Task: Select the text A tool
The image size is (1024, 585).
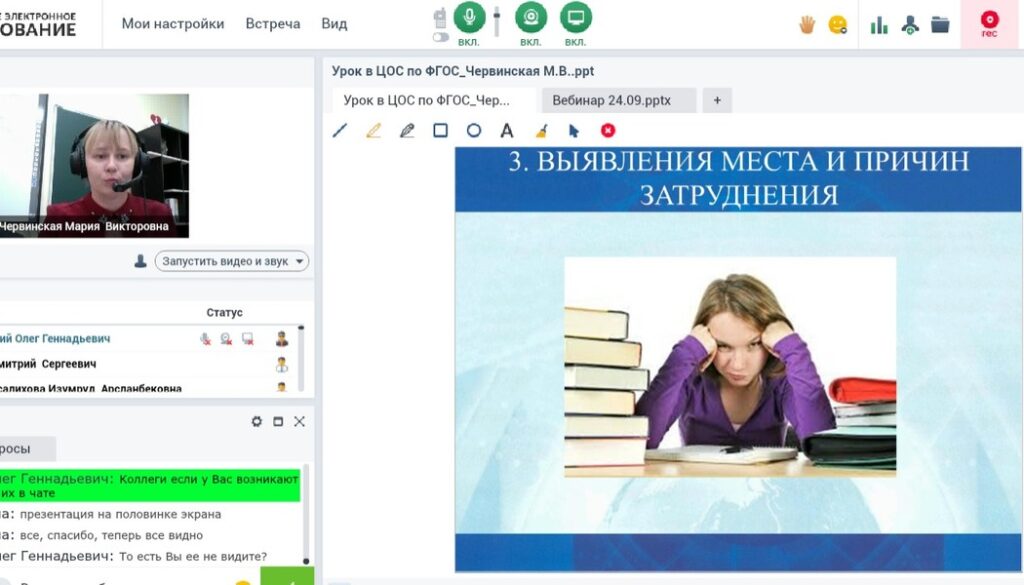Action: [507, 131]
